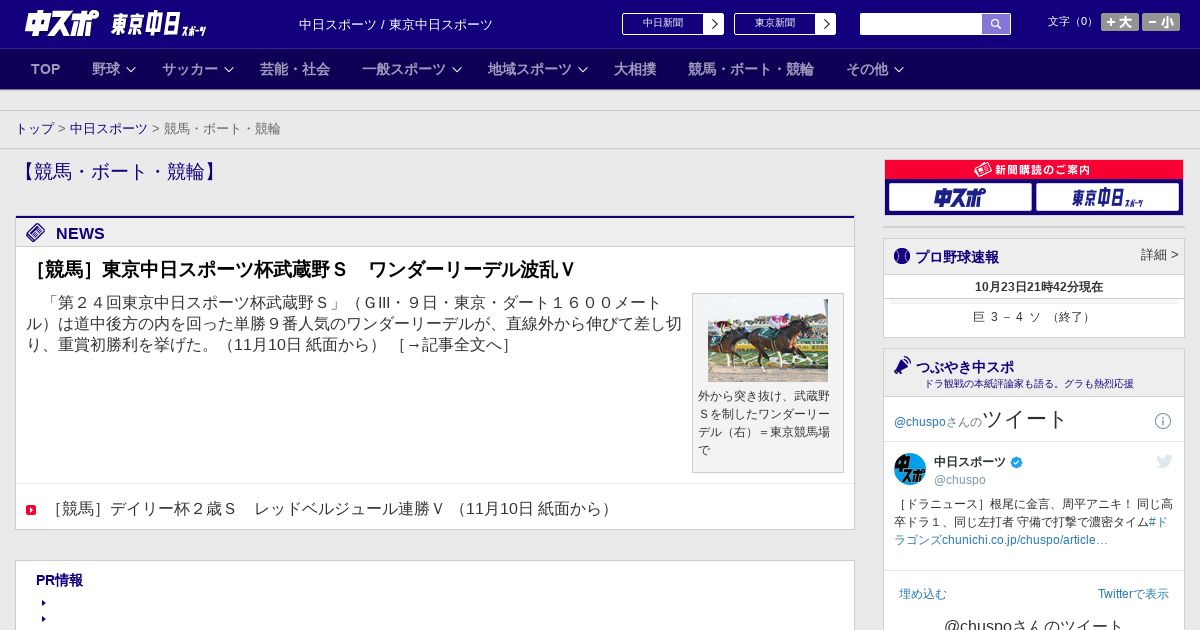Image resolution: width=1200 pixels, height=630 pixels.
Task: Click the megaphone icon by つぶやき中スポ
Action: pos(903,365)
